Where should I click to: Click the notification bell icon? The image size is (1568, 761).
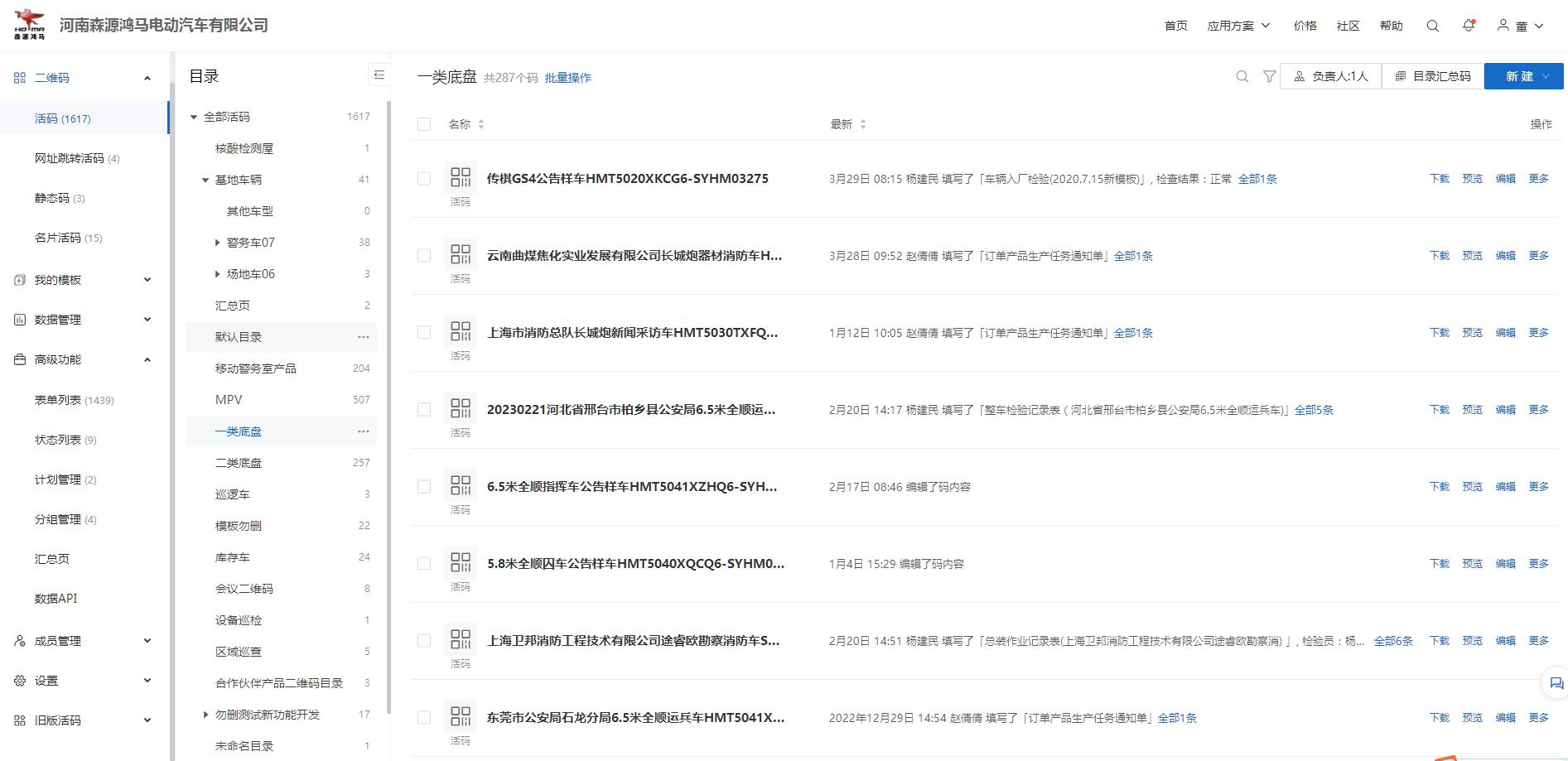click(1469, 26)
